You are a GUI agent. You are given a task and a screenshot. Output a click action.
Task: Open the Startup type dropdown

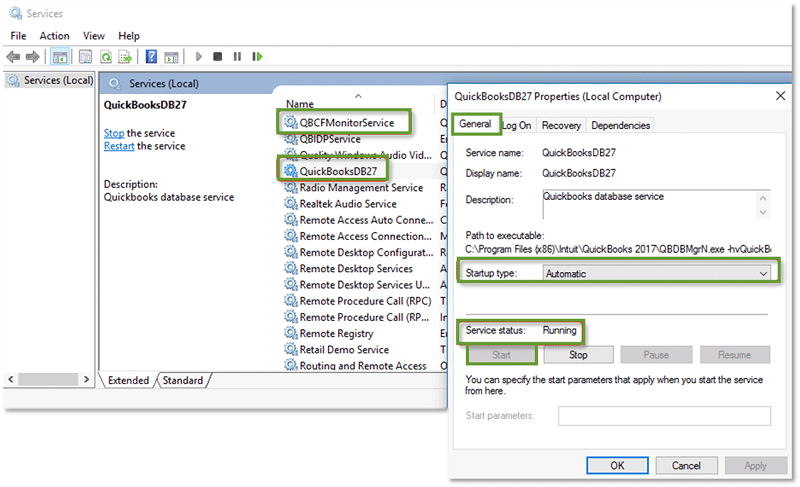click(x=657, y=273)
